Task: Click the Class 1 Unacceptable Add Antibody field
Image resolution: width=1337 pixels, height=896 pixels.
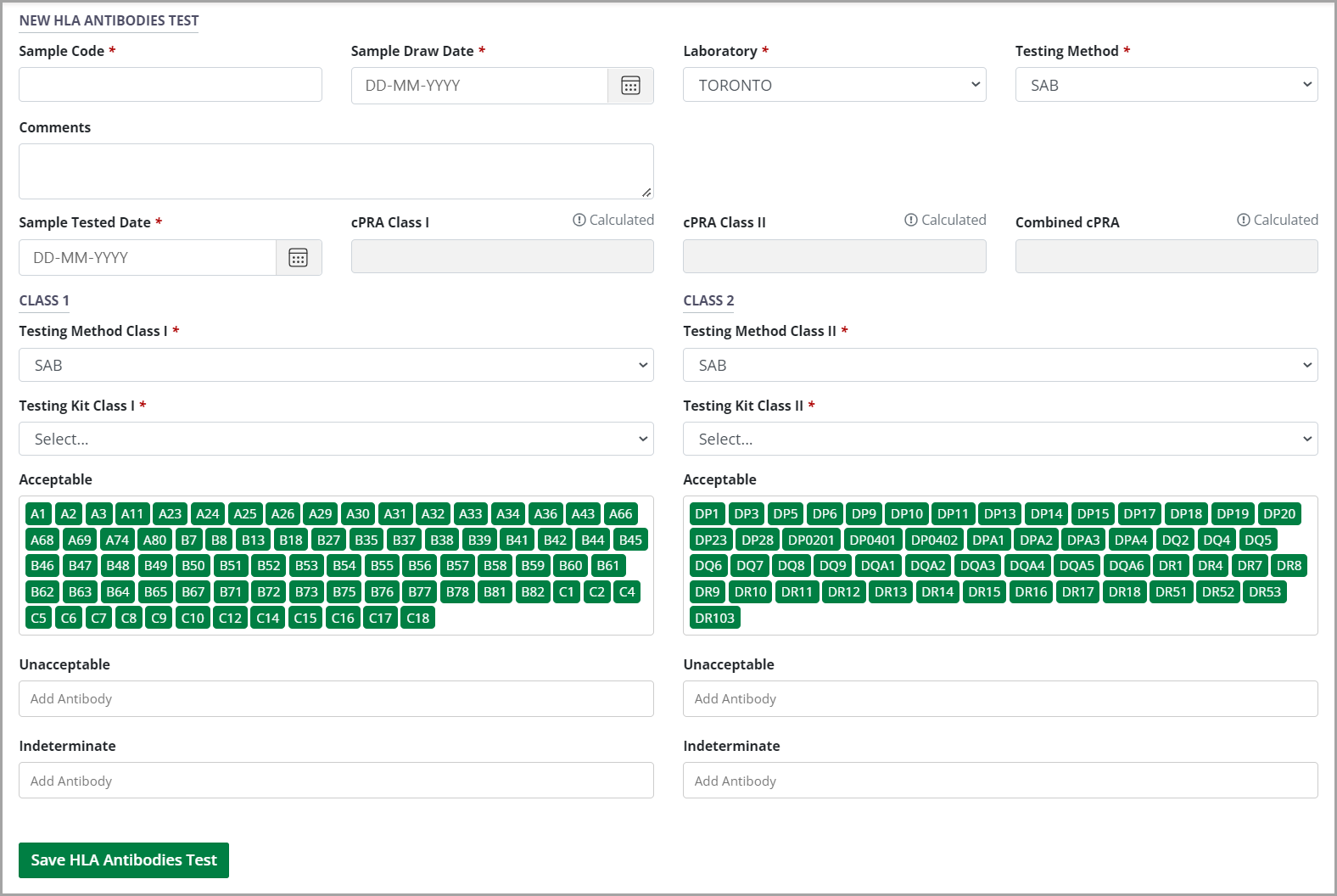Action: (336, 699)
